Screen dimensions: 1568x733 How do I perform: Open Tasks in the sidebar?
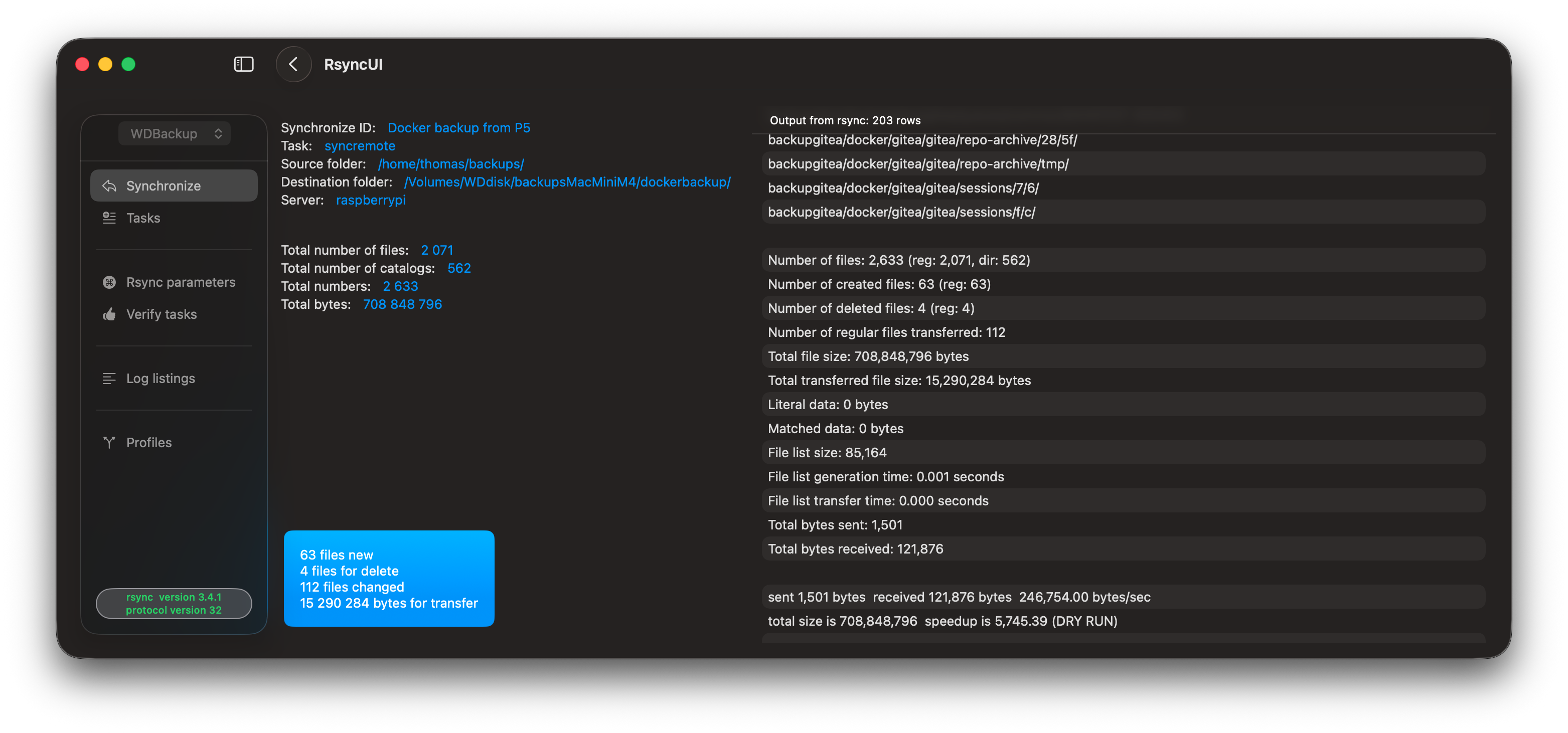pos(174,218)
